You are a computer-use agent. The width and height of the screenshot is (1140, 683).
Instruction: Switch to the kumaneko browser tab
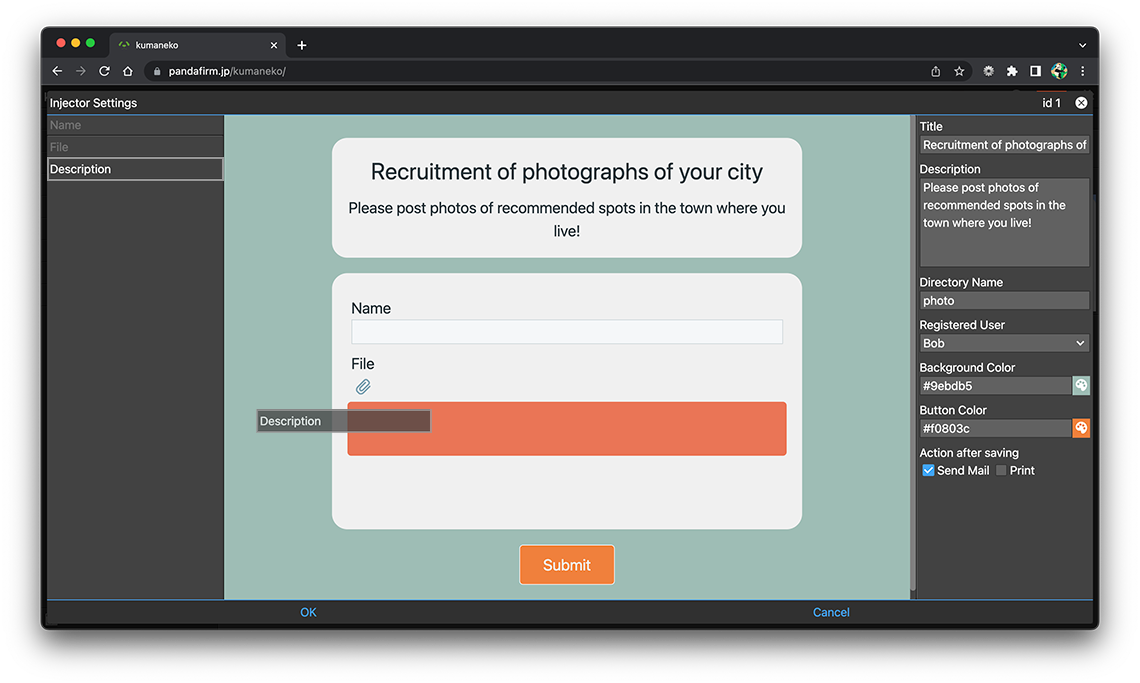[x=190, y=45]
